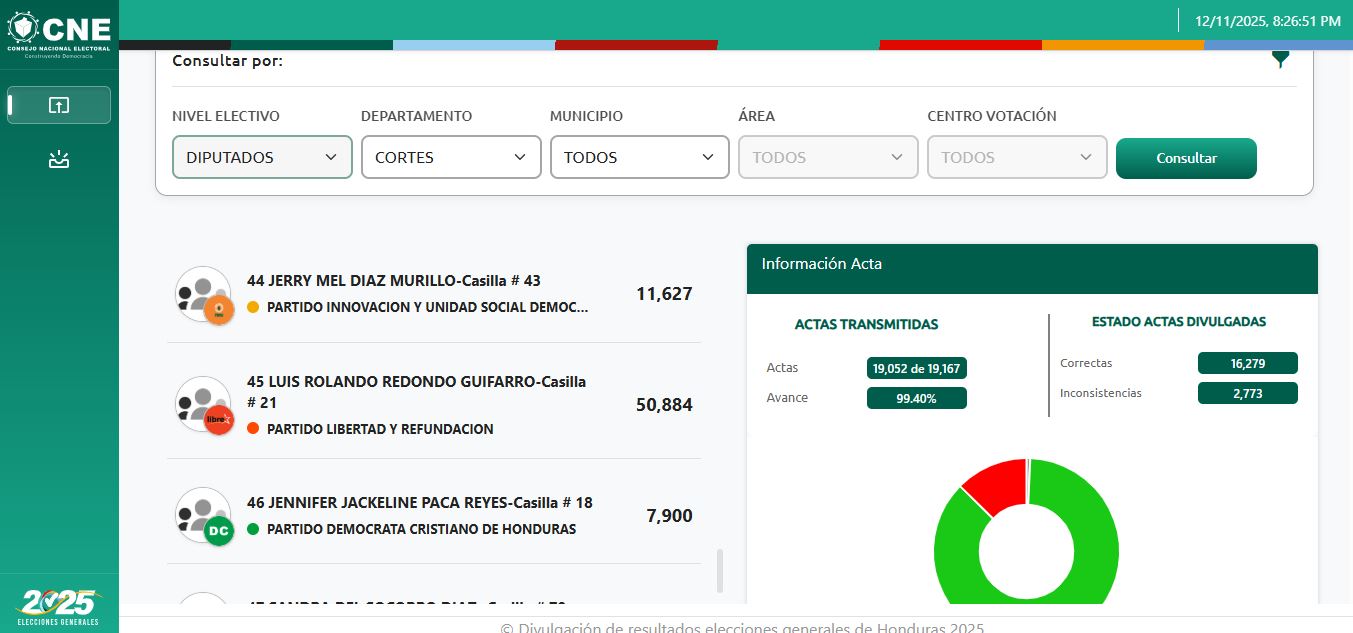Click the candidate list vertical scrollbar
This screenshot has width=1353, height=633.
719,570
